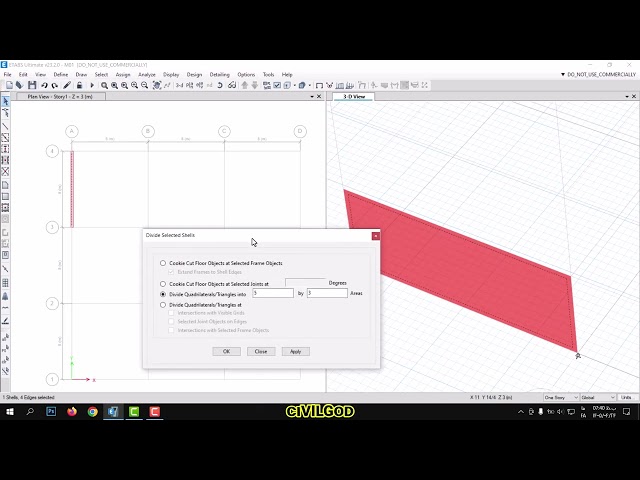640x480 pixels.
Task: Toggle the Lock model padlock icon
Action: click(79, 85)
